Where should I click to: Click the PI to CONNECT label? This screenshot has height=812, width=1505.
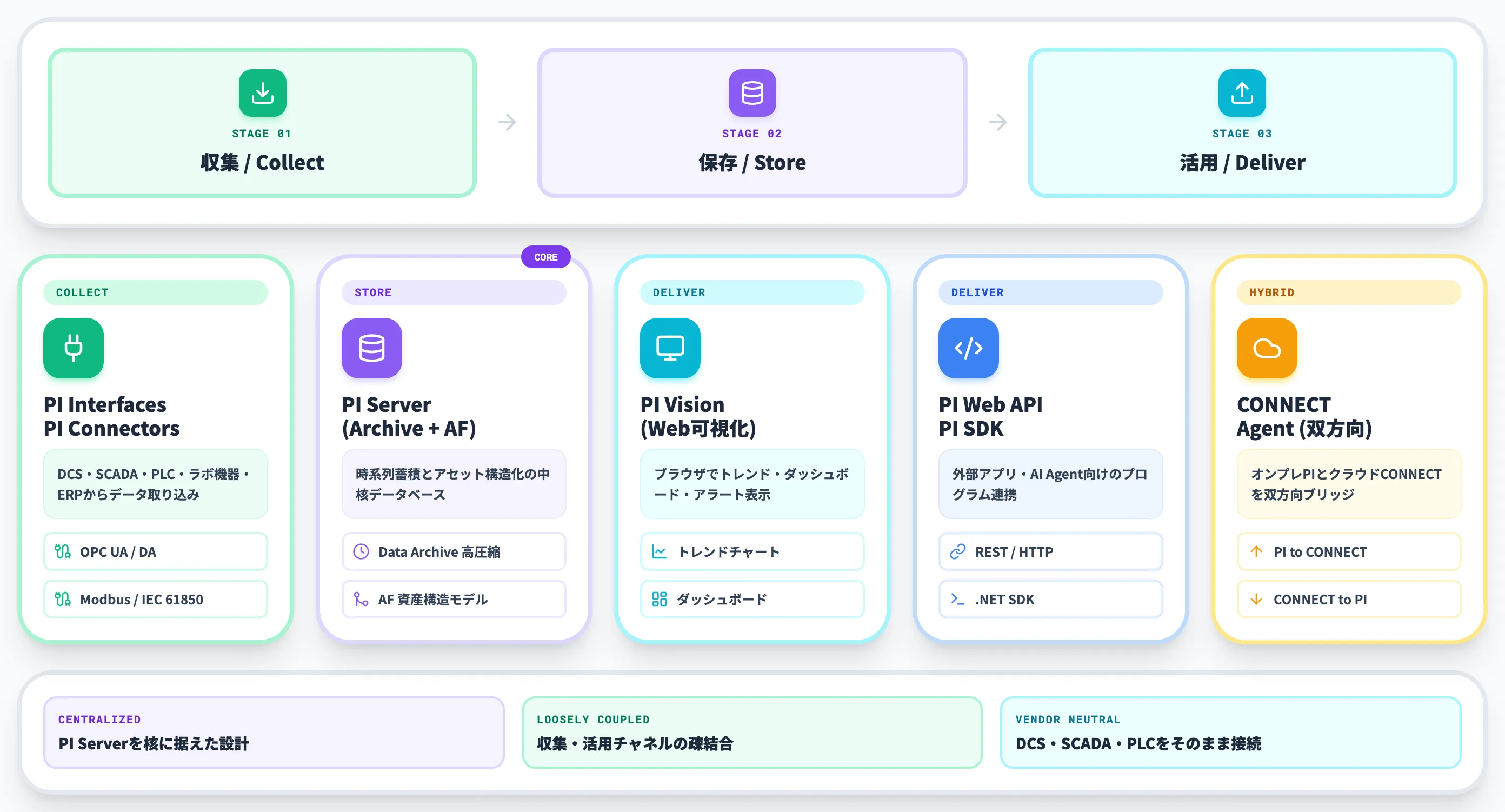pos(1320,552)
